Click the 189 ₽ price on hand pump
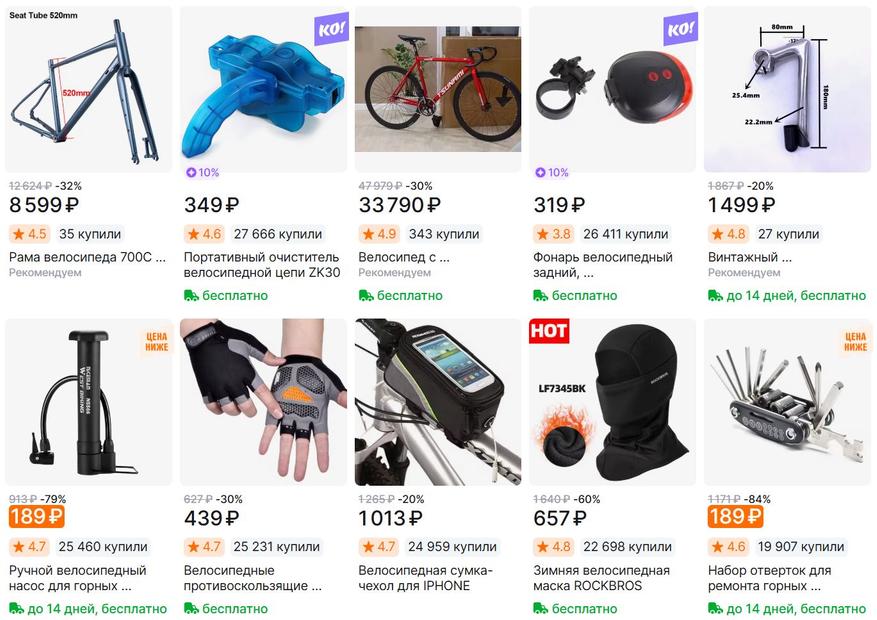 (x=36, y=517)
